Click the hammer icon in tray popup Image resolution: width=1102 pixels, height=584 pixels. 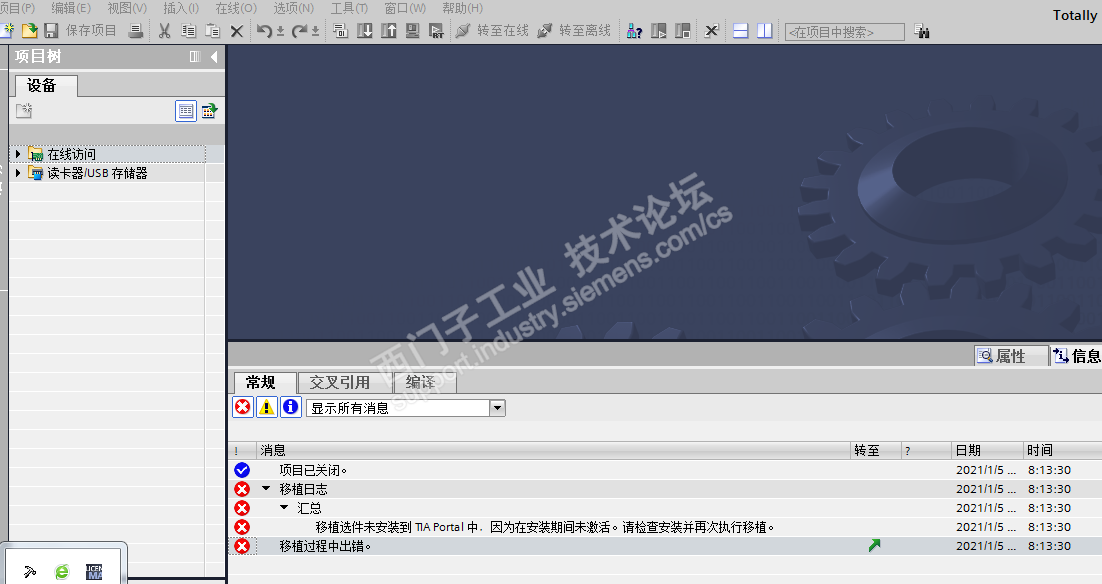click(30, 571)
